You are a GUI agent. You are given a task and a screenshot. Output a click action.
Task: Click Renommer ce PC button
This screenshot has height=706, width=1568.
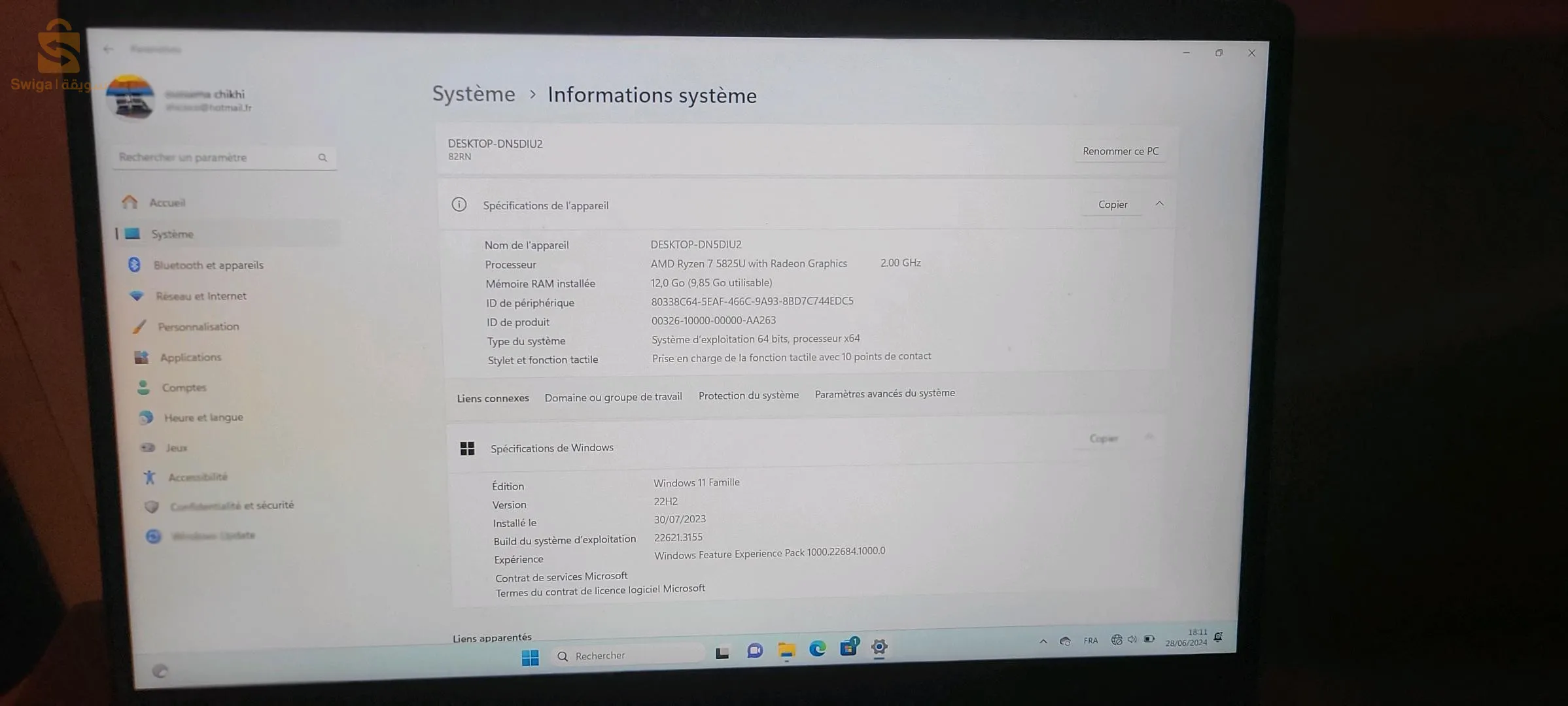click(x=1120, y=151)
